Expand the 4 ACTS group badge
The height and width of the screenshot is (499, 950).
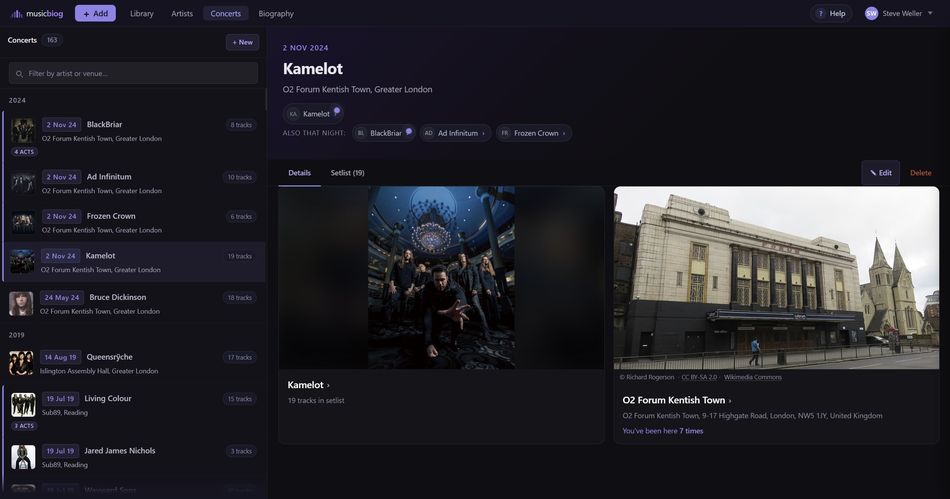coord(25,152)
